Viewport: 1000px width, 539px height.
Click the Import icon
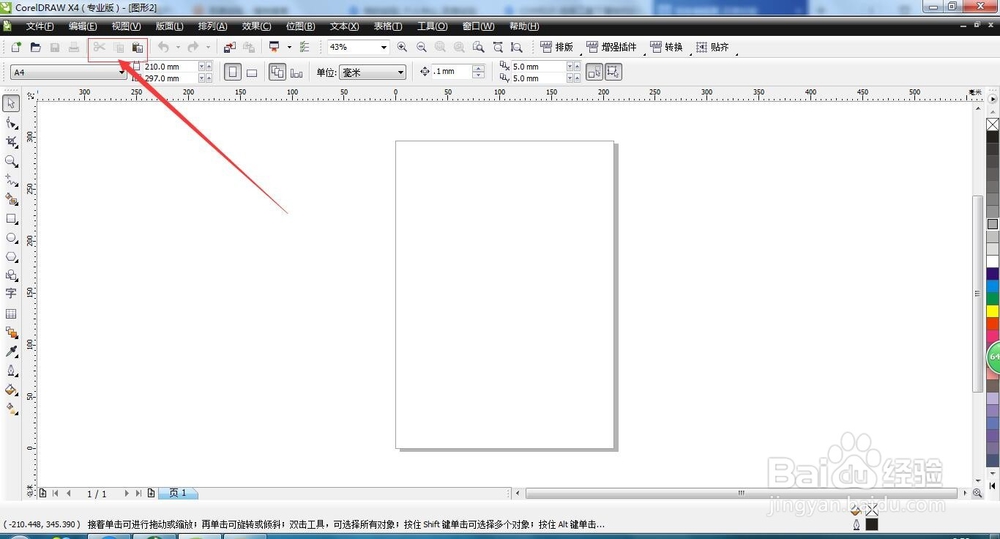point(230,47)
